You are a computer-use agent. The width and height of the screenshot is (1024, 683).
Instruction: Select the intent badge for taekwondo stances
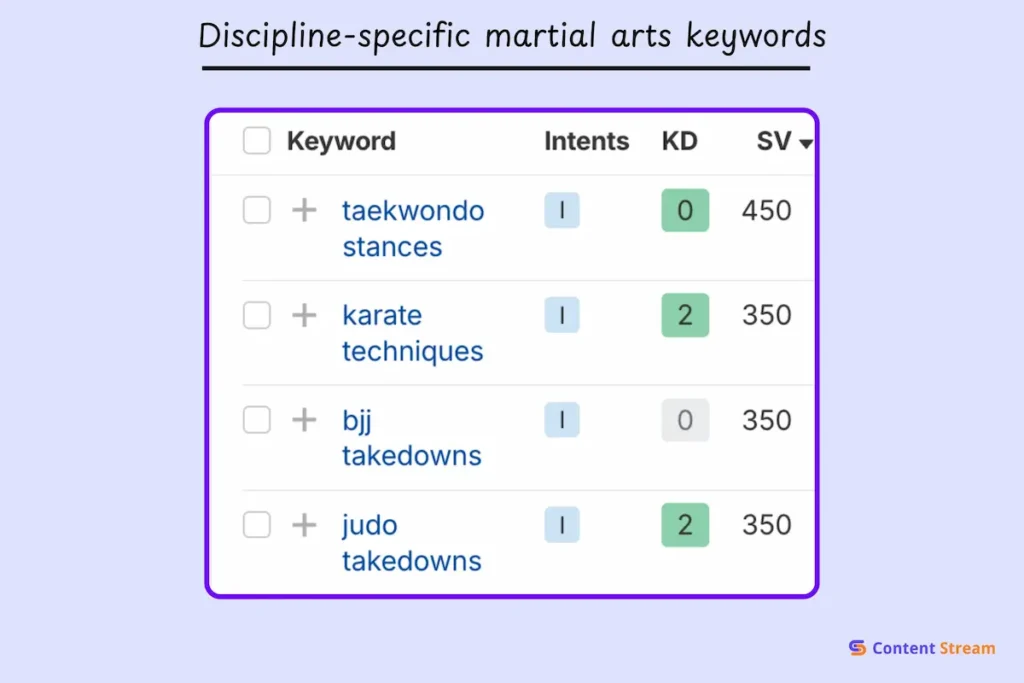click(x=561, y=210)
